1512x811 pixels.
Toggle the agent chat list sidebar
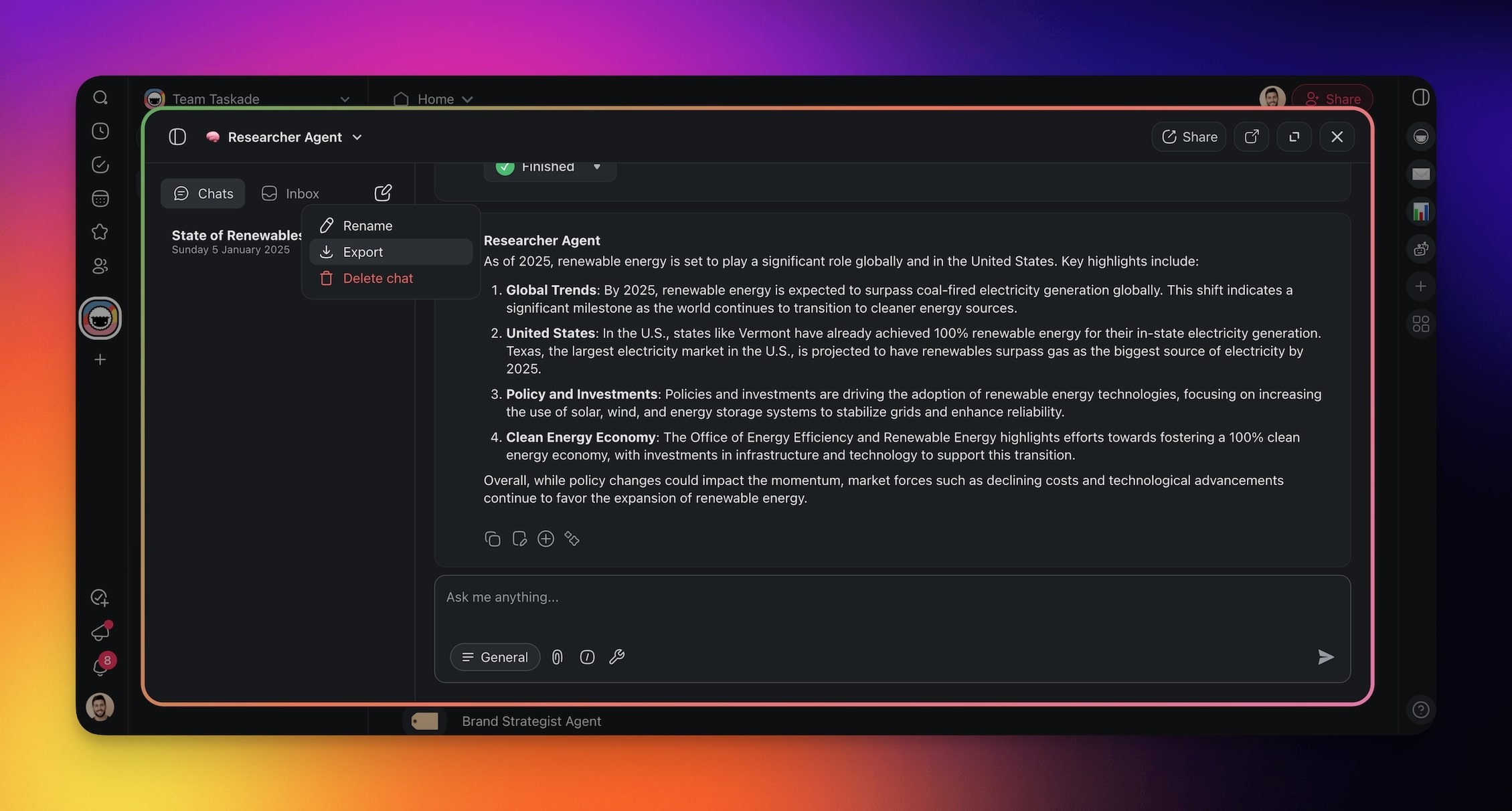pyautogui.click(x=177, y=137)
